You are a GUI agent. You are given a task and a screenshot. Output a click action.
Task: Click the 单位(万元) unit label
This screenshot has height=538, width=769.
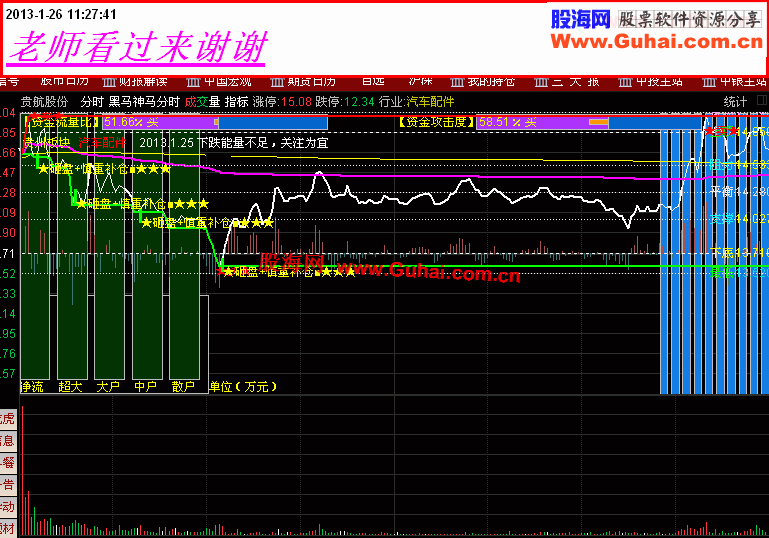coord(243,386)
